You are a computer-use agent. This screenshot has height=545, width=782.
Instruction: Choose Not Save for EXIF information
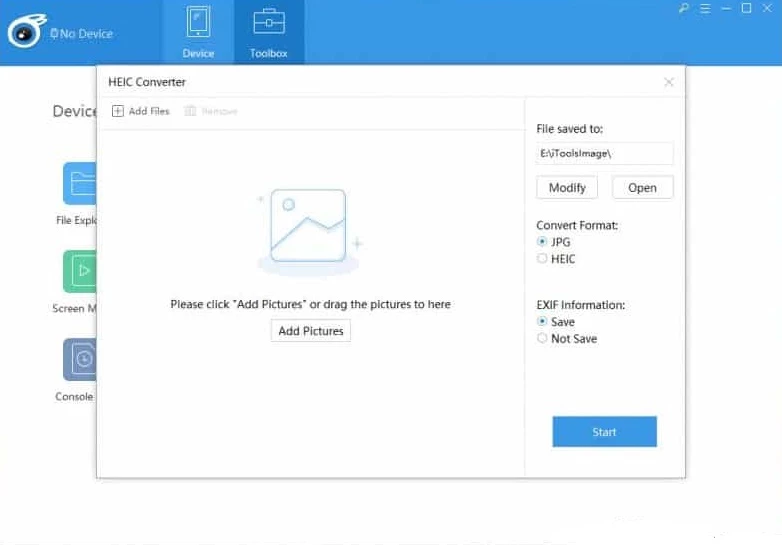tap(542, 339)
